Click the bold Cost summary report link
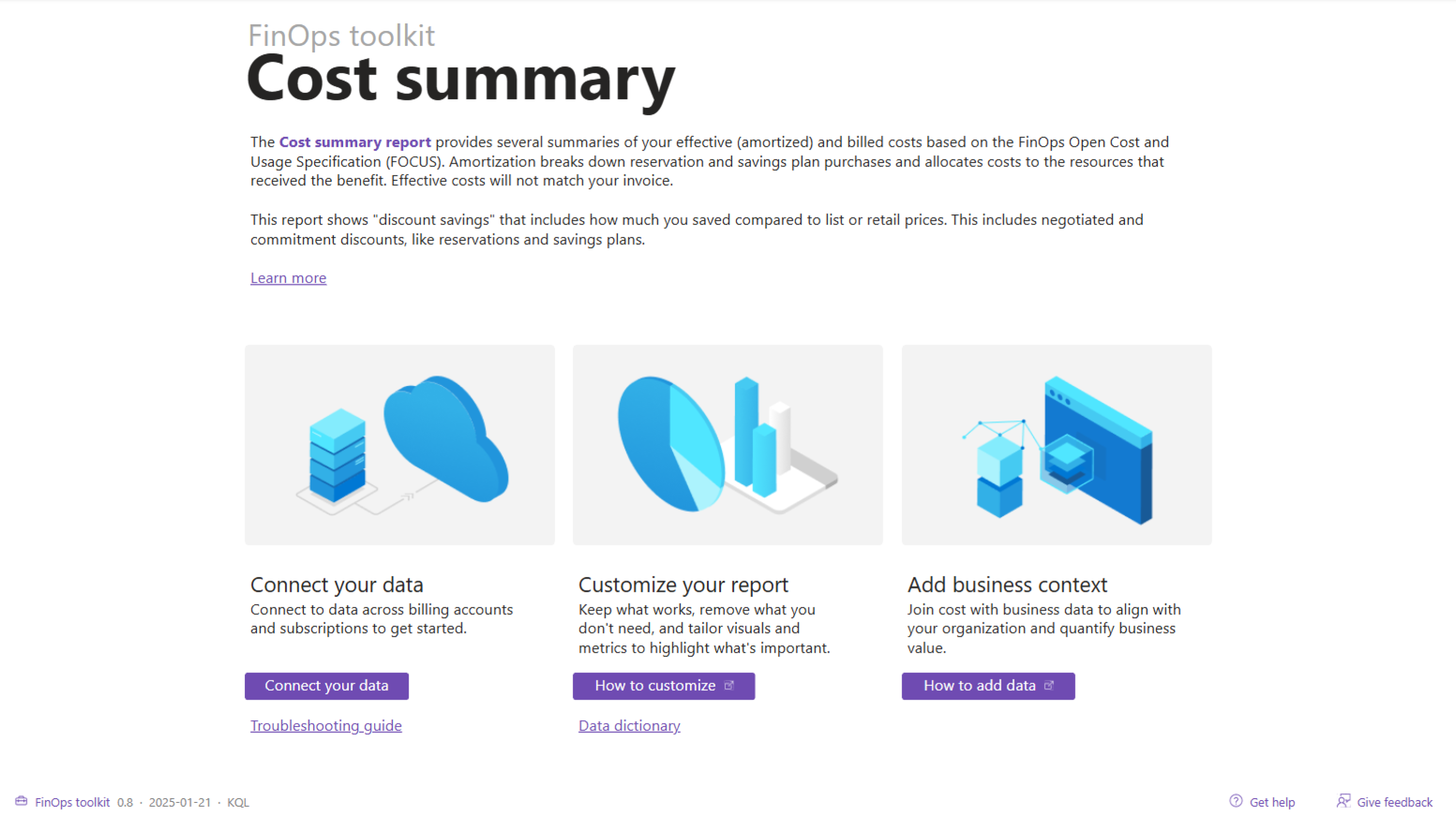Viewport: 1456px width, 816px height. click(x=355, y=142)
